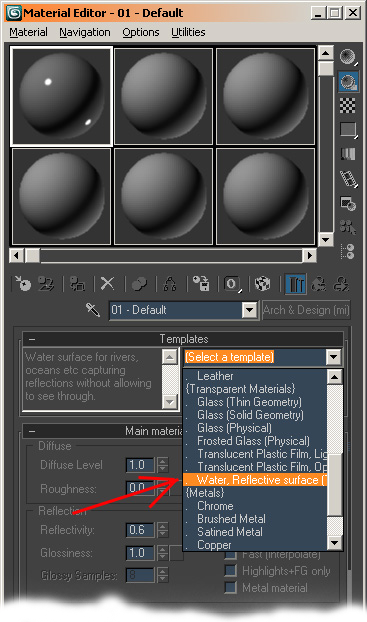Toggle the checkered Background icon
Image resolution: width=367 pixels, height=622 pixels.
(x=348, y=106)
